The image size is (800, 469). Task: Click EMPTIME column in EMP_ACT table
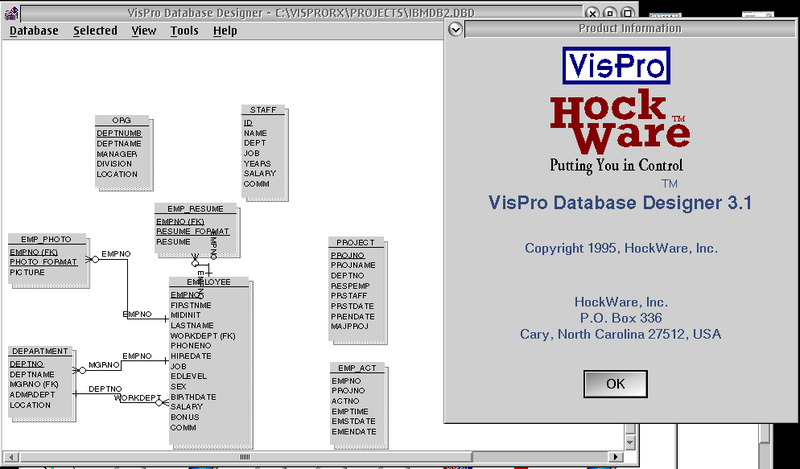350,411
